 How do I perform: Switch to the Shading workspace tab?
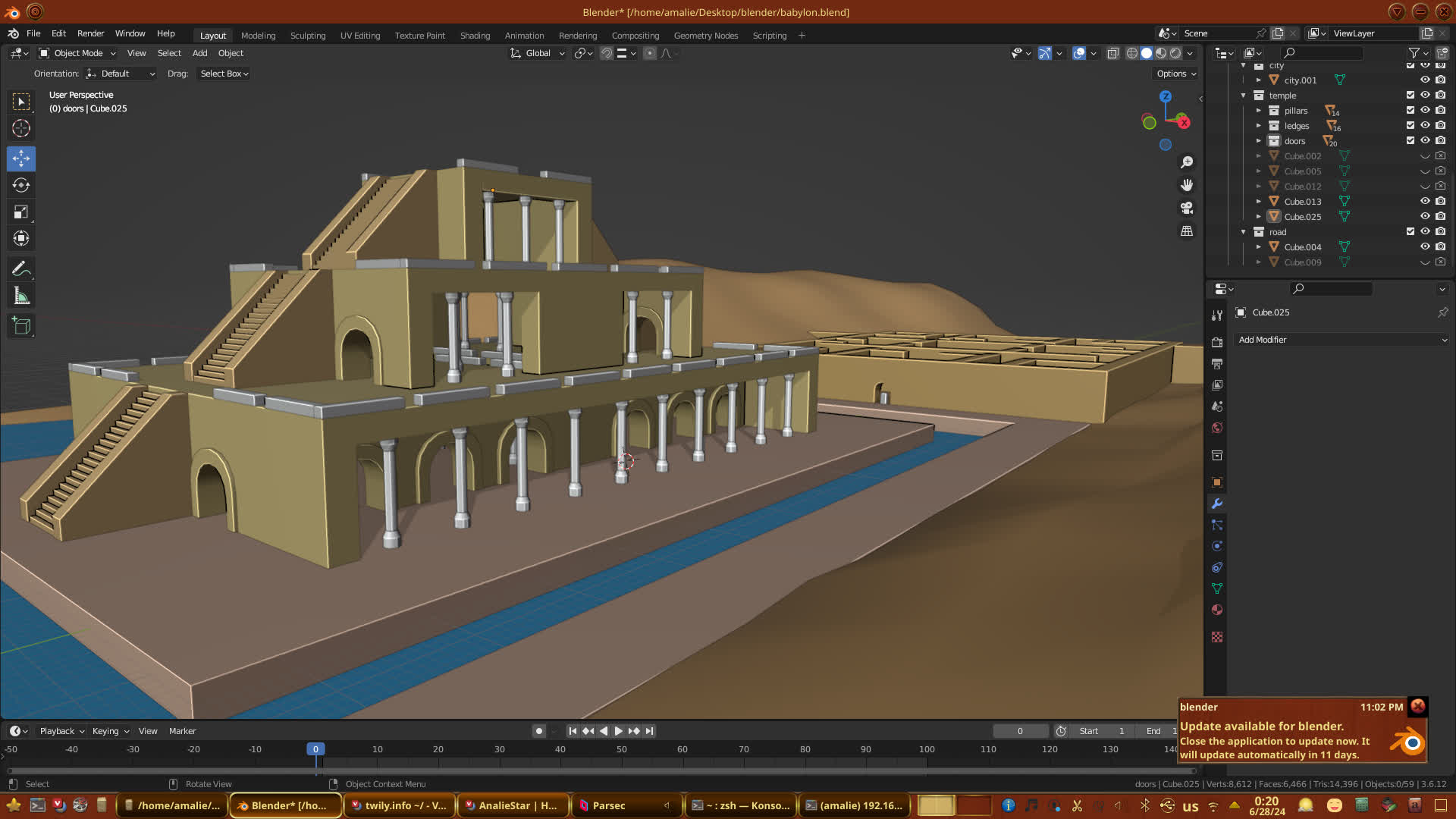tap(475, 36)
